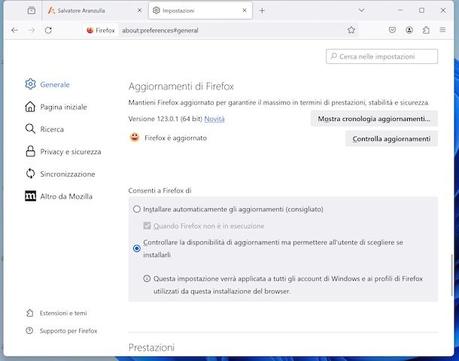Switch to the Salvatore Aranzulla tab
459x361 pixels.
click(95, 11)
